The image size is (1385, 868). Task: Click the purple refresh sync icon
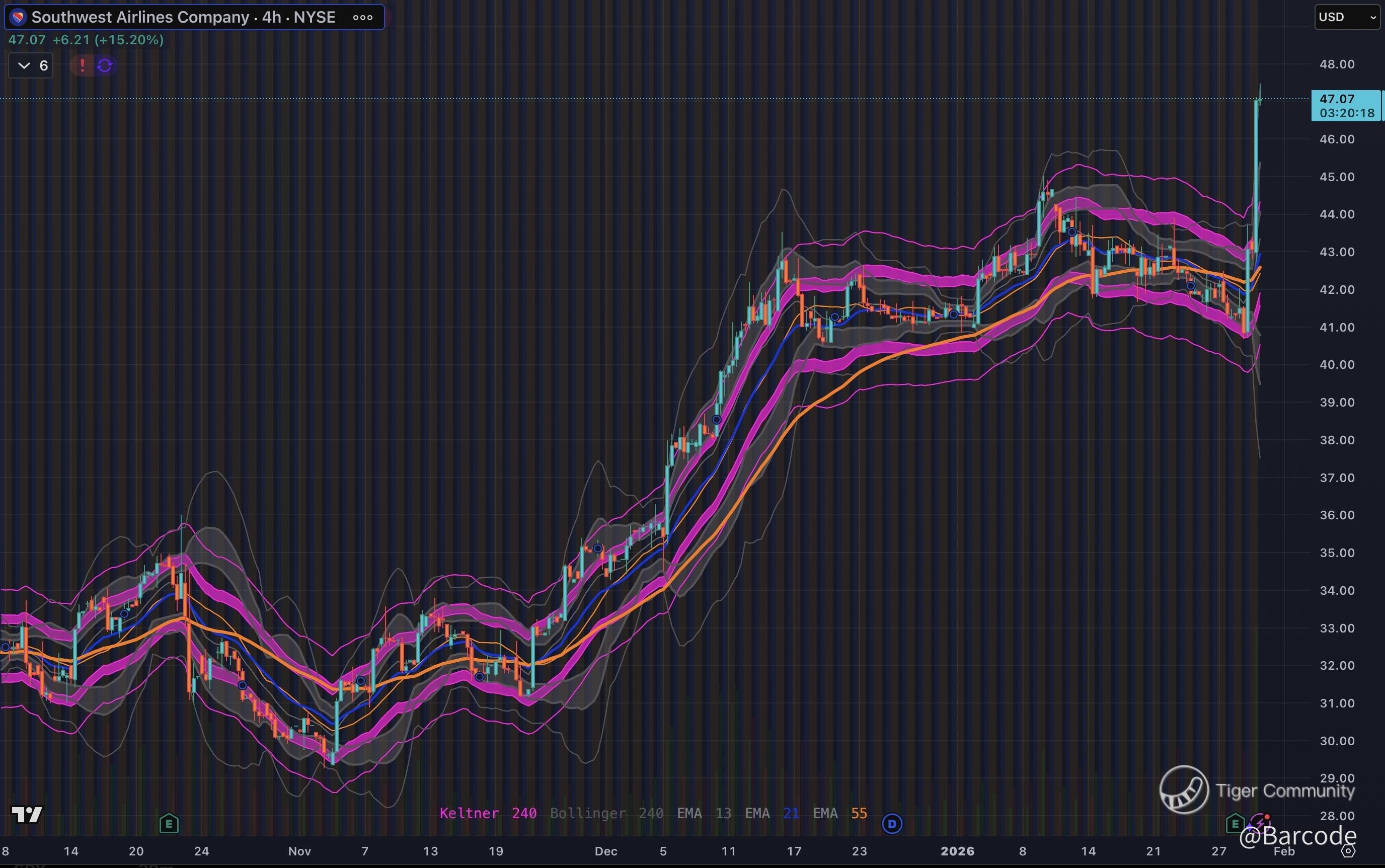coord(105,65)
